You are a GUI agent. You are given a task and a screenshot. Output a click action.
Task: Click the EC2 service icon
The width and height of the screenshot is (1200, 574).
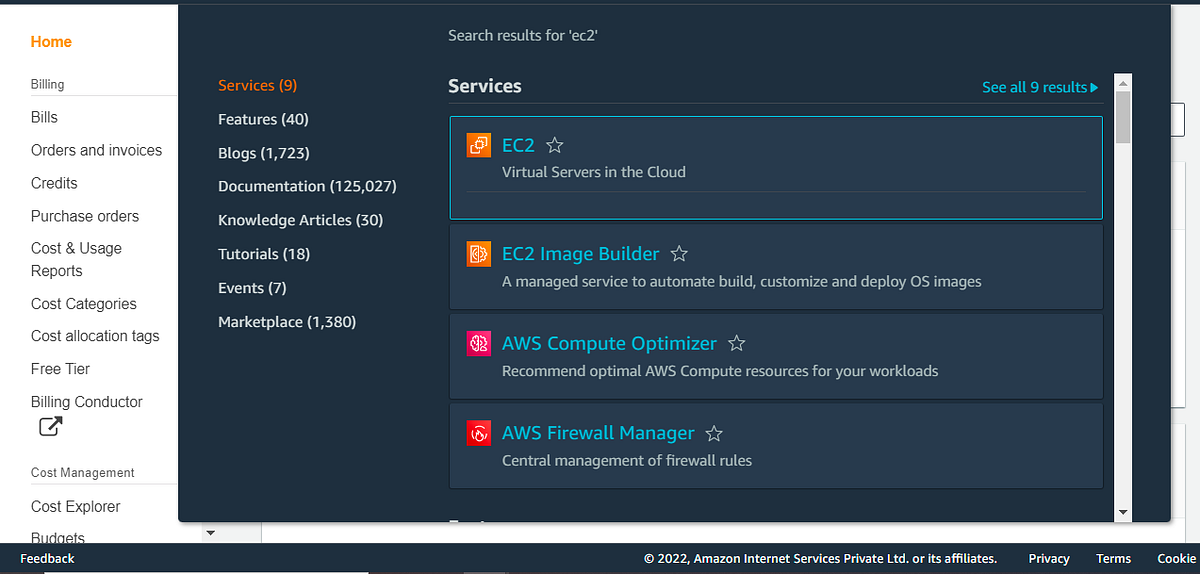(479, 145)
